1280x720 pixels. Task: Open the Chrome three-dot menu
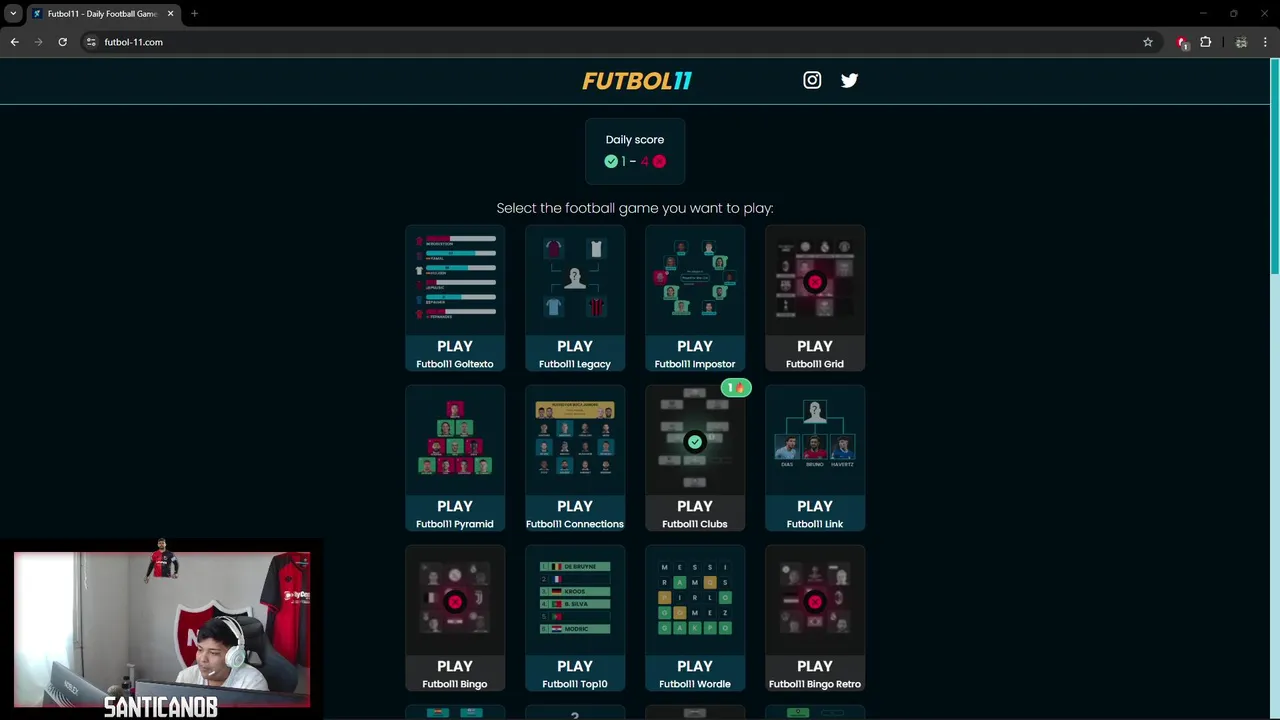click(1265, 42)
